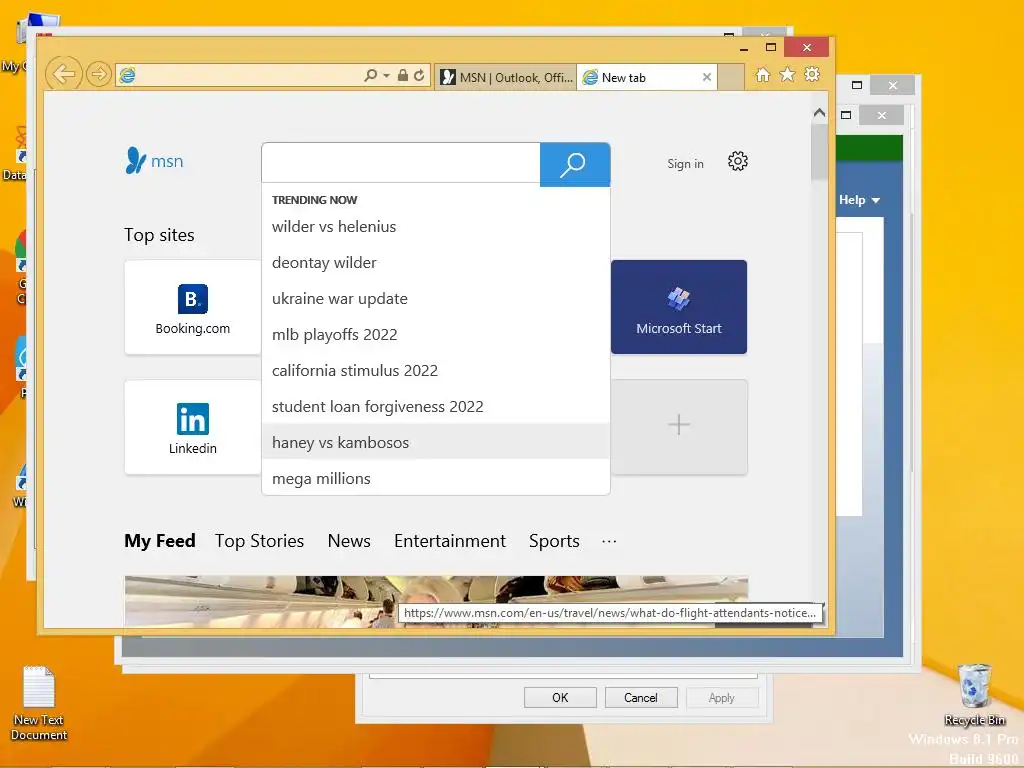
Task: Click the plus tile to add a site
Action: pyautogui.click(x=679, y=425)
